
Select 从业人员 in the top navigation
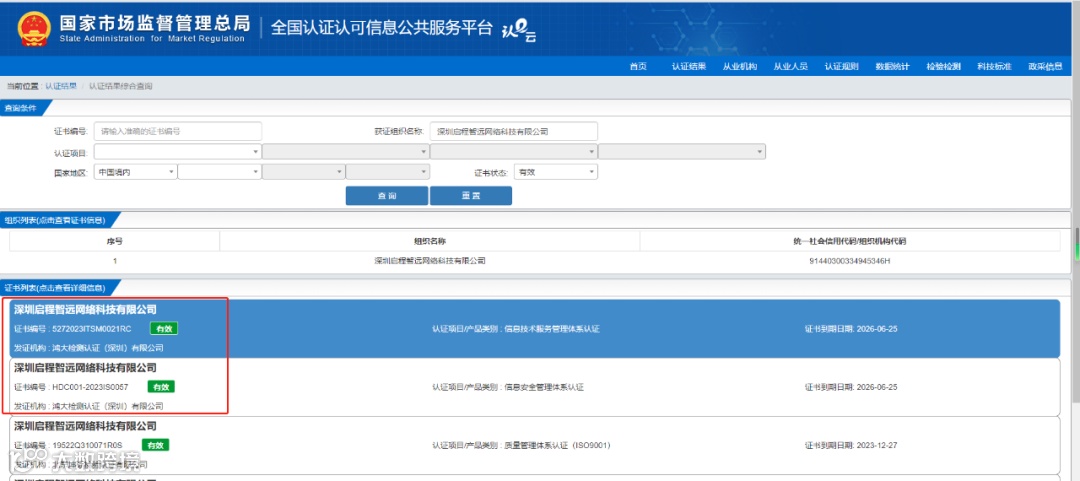[x=791, y=67]
